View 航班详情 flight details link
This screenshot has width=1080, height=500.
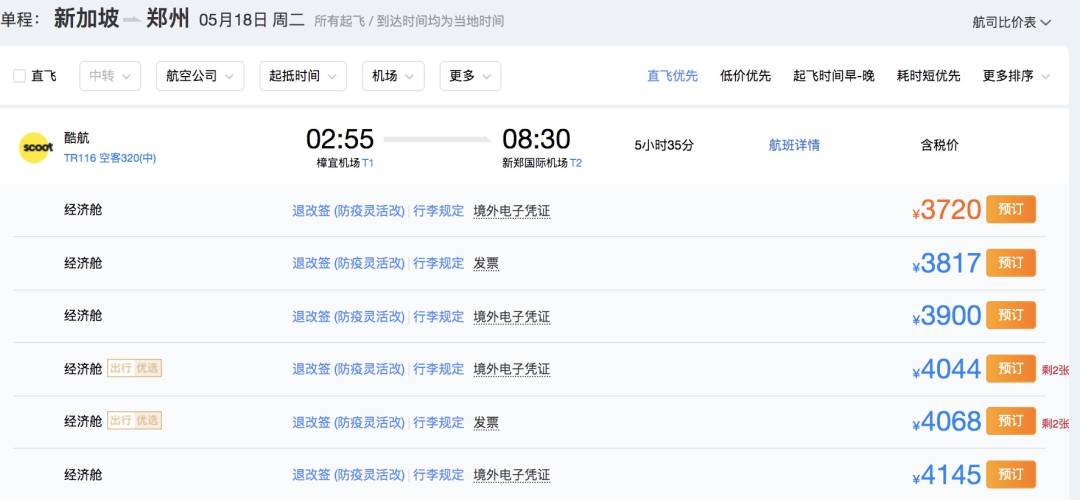coord(794,145)
